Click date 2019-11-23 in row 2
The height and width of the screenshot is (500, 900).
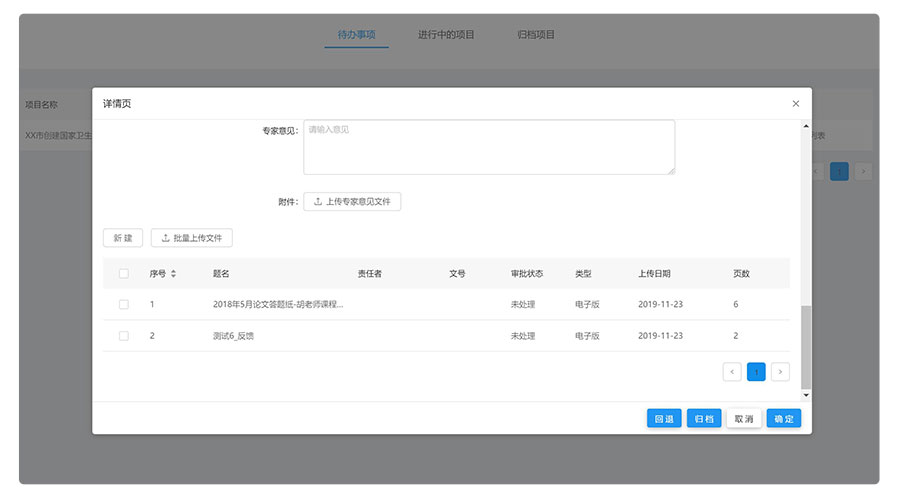coord(661,336)
